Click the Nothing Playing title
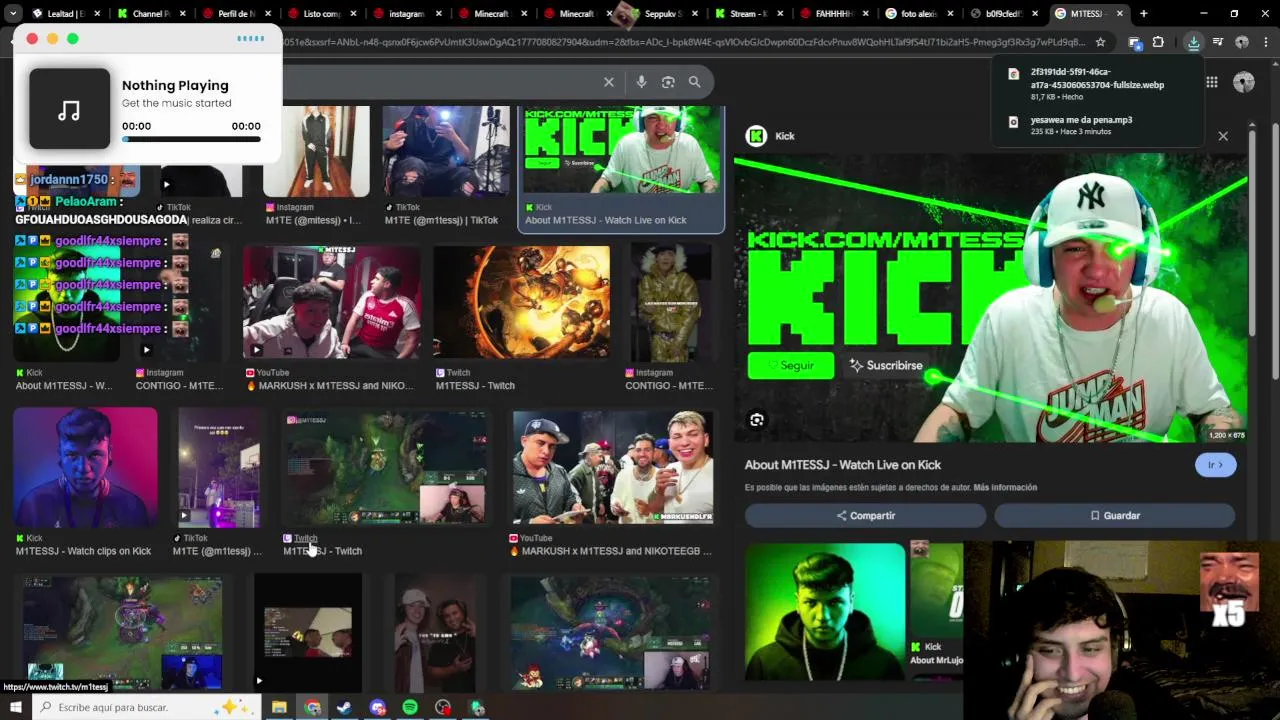The width and height of the screenshot is (1280, 720). coord(175,86)
